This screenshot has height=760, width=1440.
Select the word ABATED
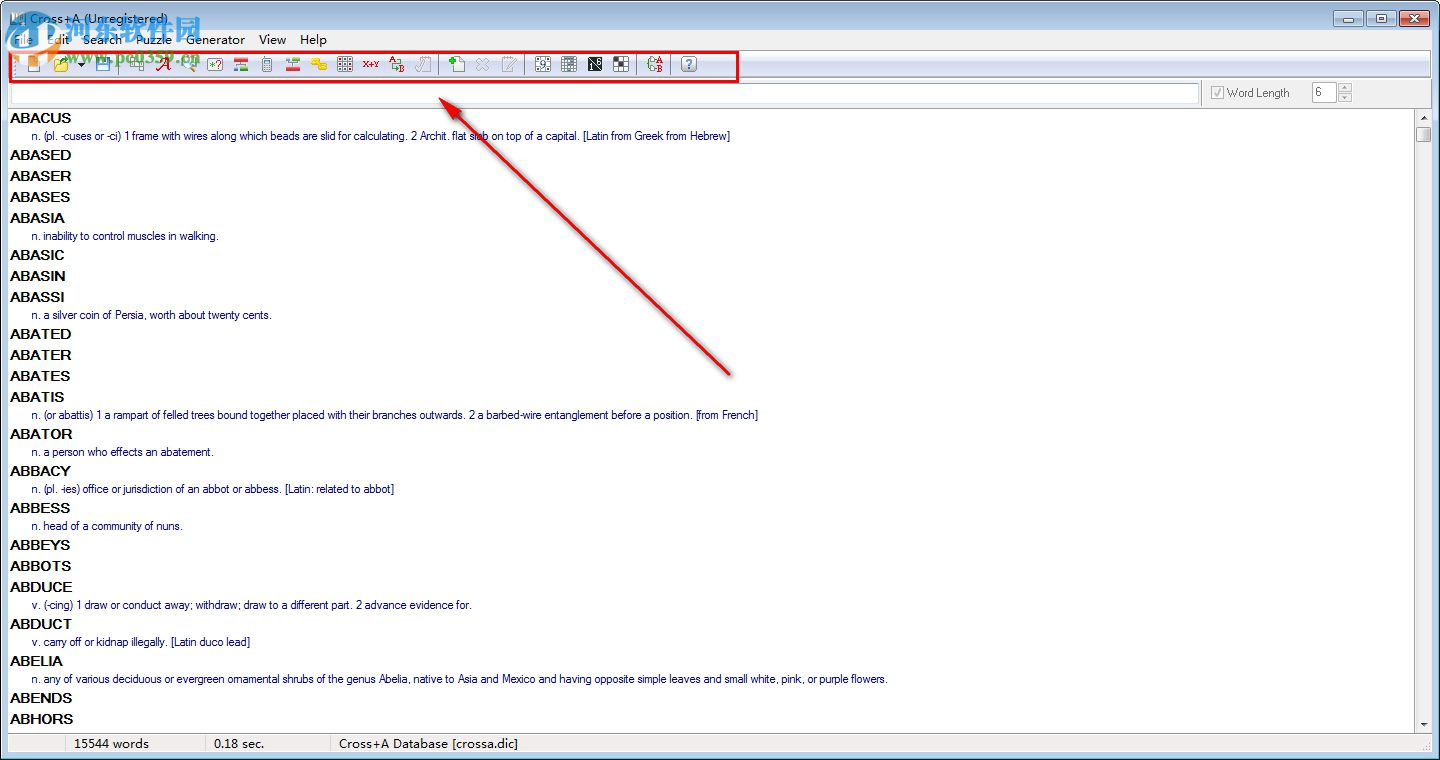tap(41, 334)
